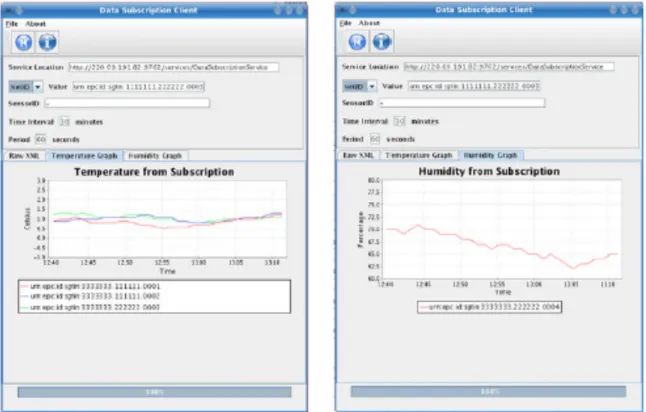The image size is (646, 412).
Task: Click the blue R icon in Humidity window
Action: tap(357, 42)
